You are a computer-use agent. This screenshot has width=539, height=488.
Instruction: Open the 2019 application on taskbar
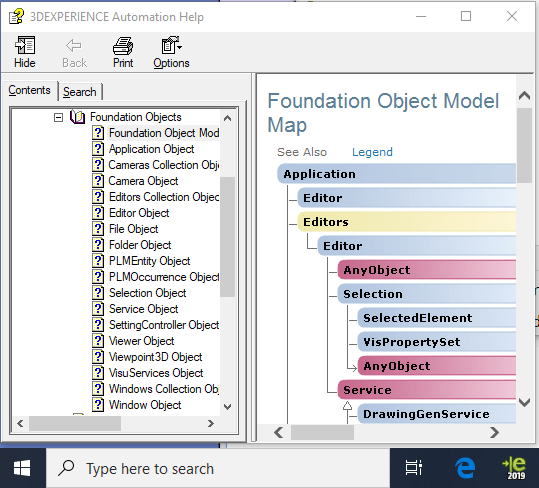pyautogui.click(x=515, y=468)
